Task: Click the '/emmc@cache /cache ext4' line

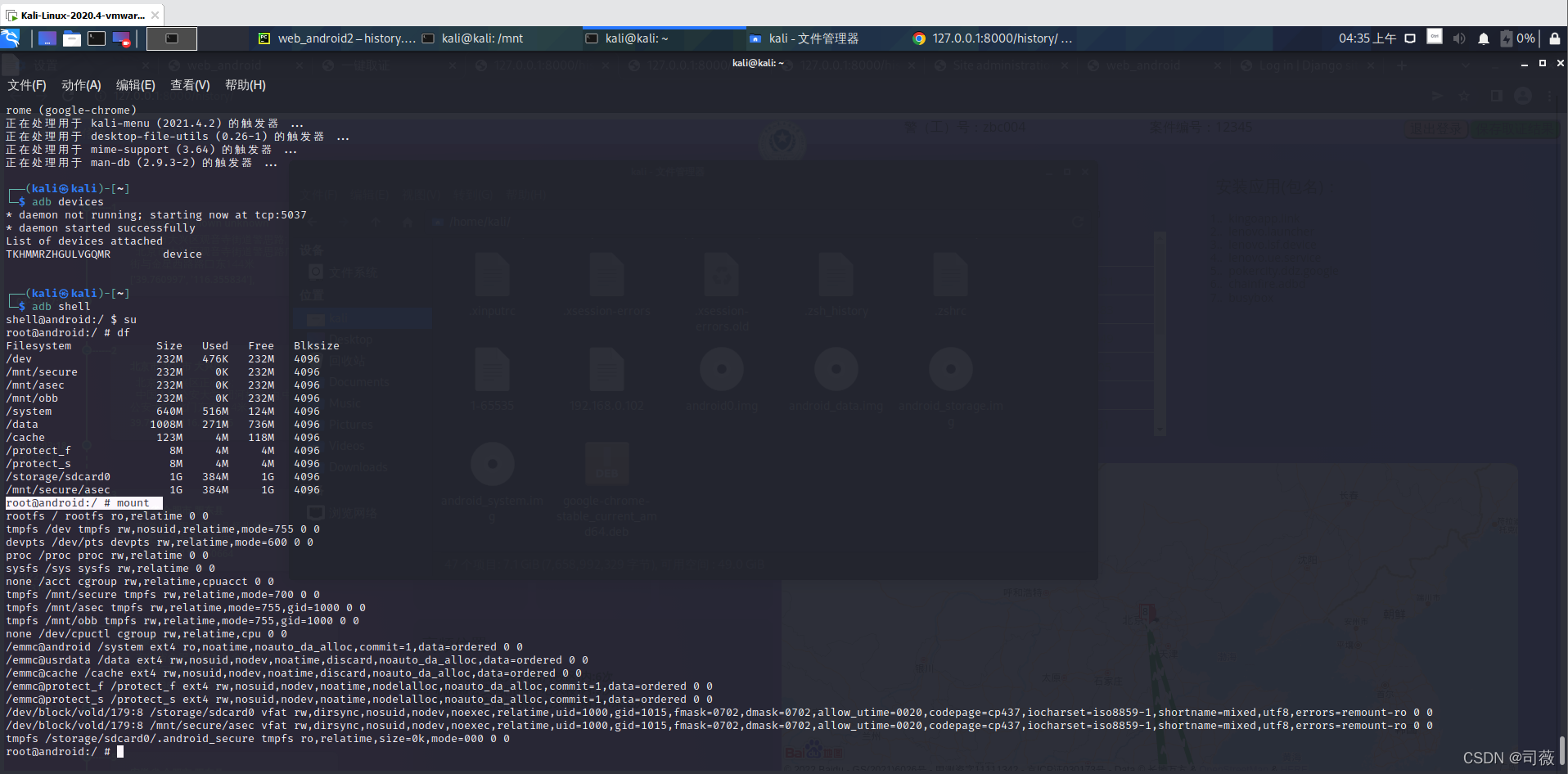Action: coord(294,673)
